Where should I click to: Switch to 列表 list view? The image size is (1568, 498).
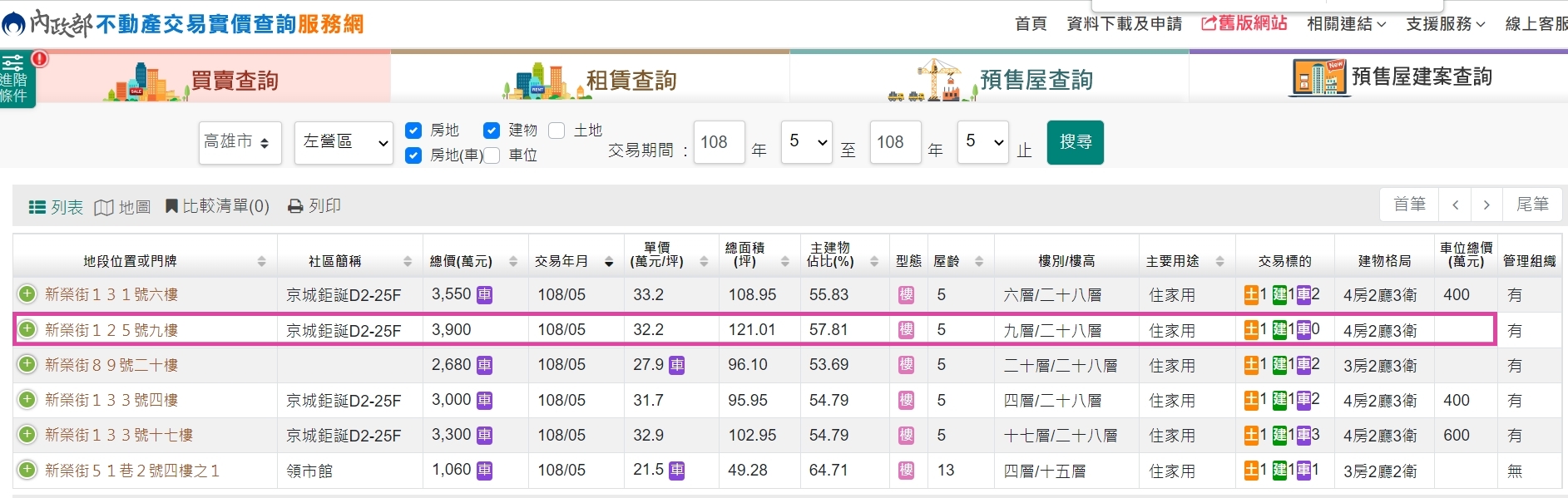[x=56, y=207]
